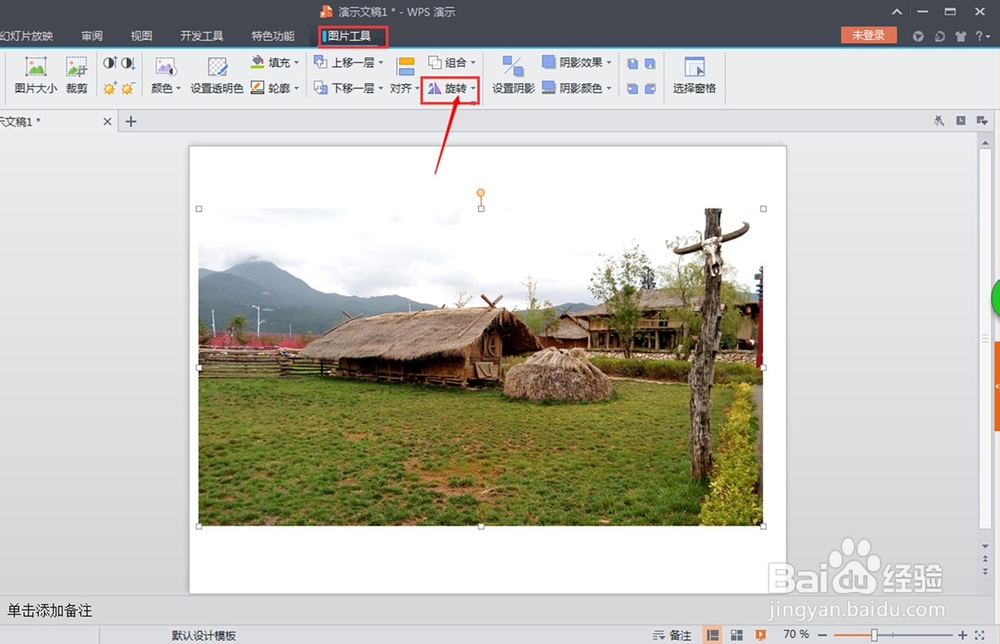Click the zoom slider handle
Viewport: 1000px width, 644px height.
874,635
